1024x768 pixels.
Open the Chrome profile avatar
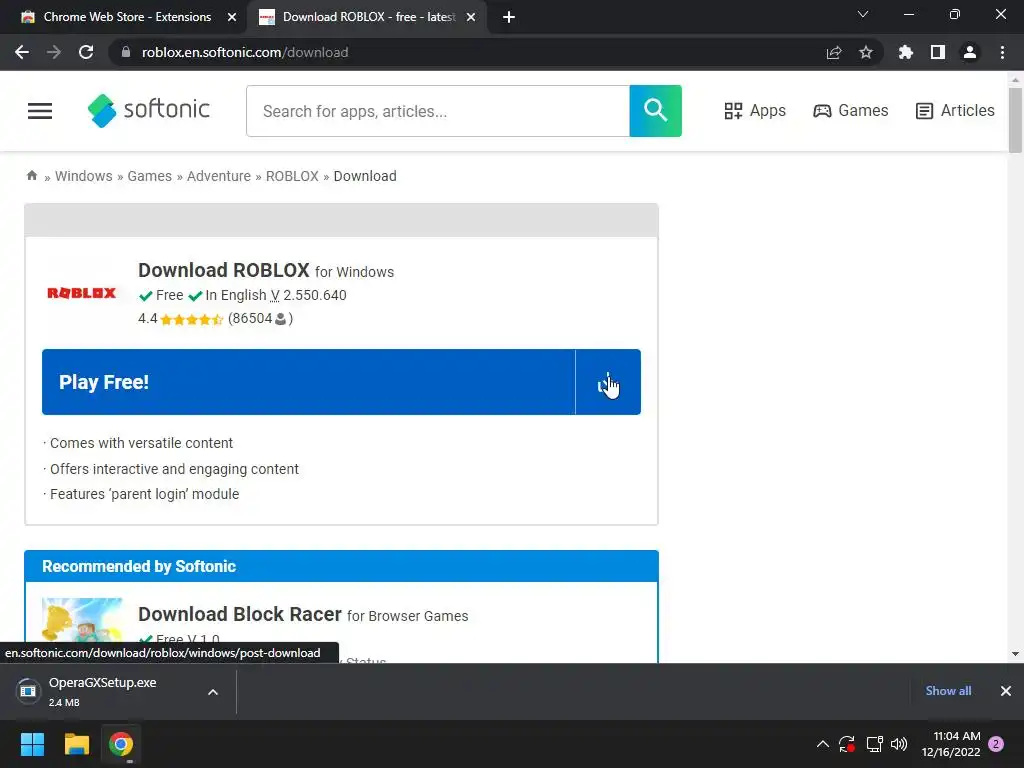tap(970, 52)
